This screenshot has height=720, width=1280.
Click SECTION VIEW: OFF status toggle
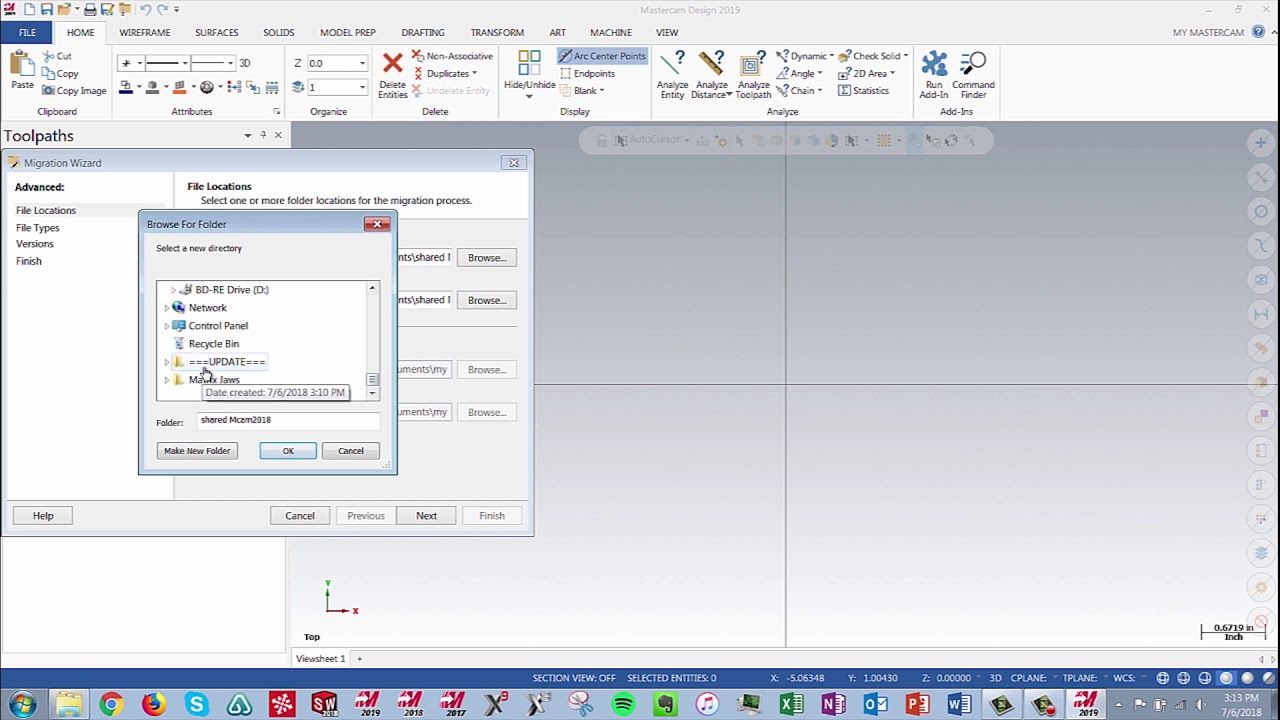tap(574, 678)
